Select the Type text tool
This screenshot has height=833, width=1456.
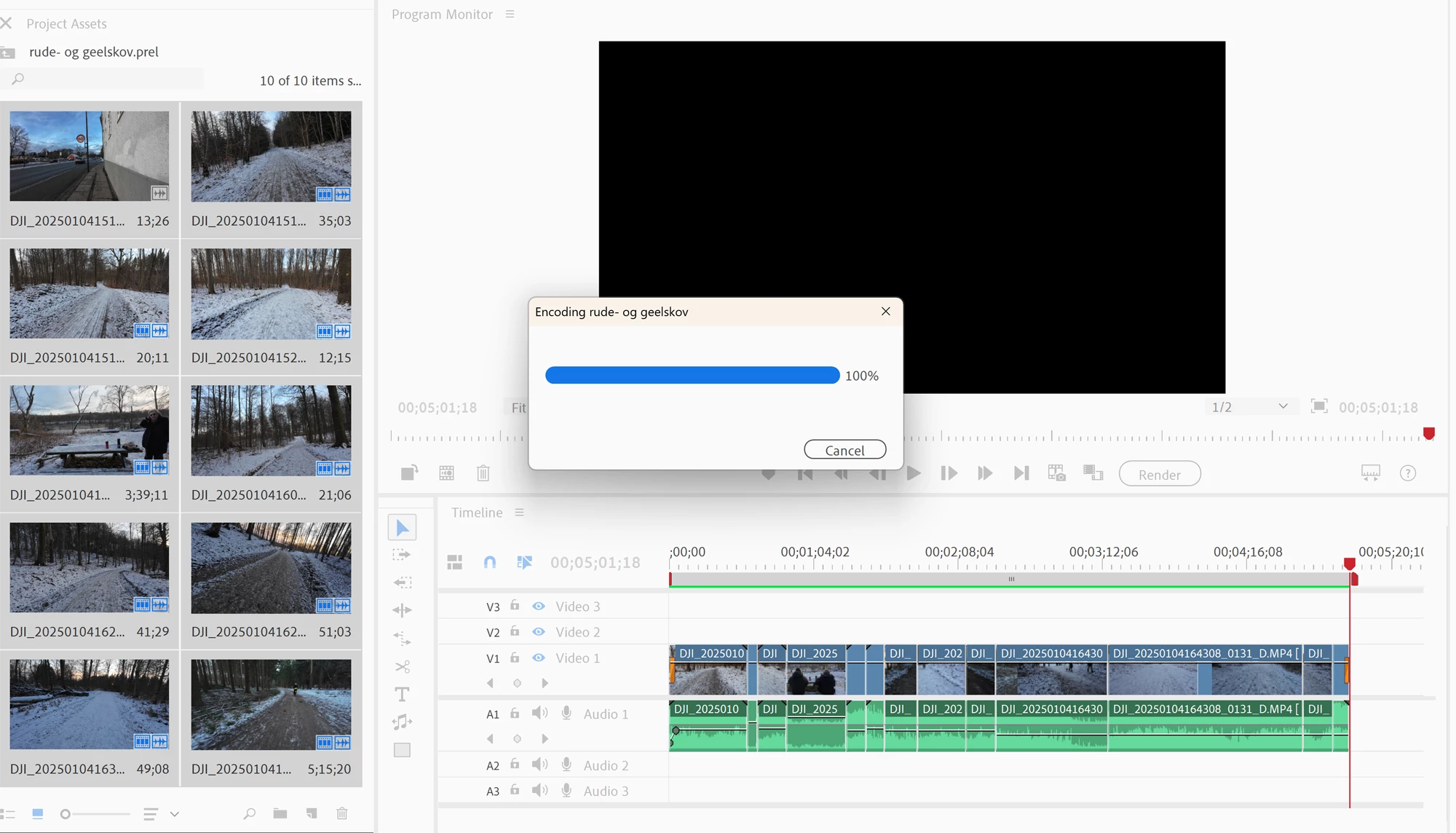pos(402,694)
